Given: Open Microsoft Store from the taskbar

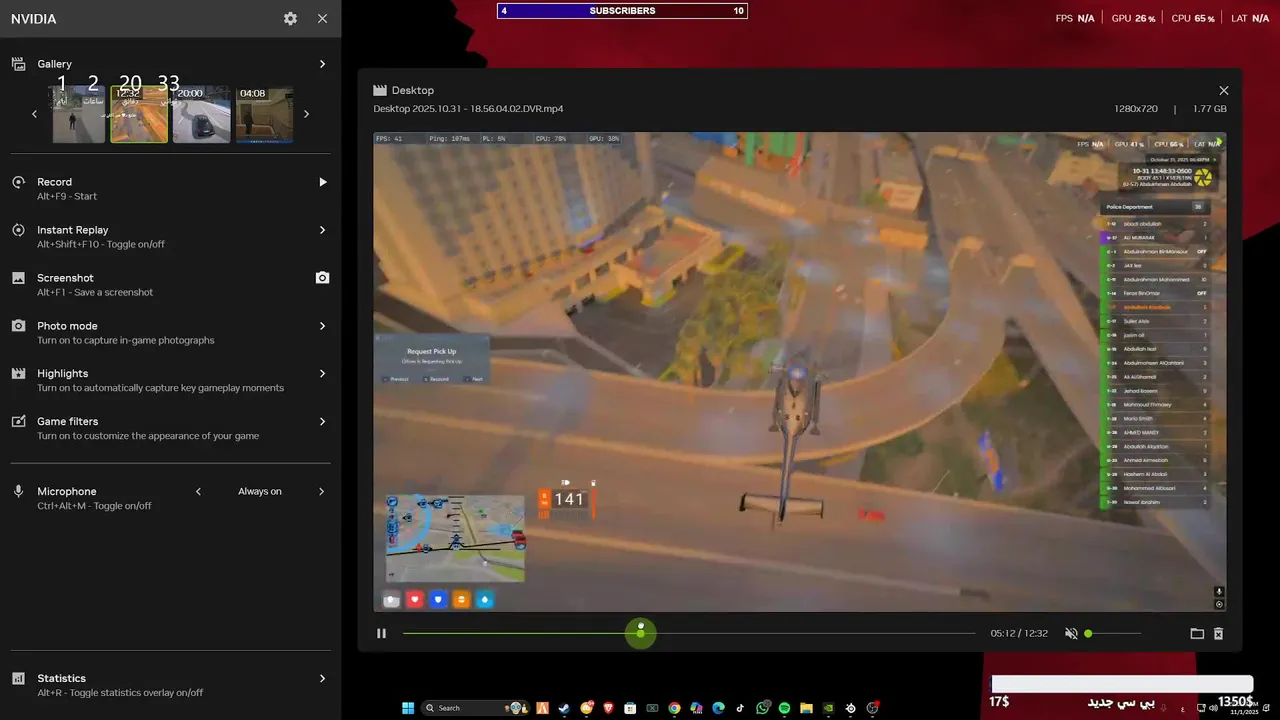Looking at the screenshot, I should point(630,708).
